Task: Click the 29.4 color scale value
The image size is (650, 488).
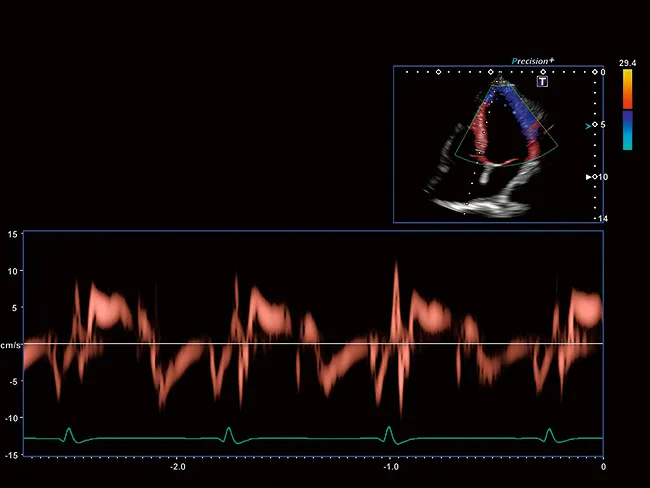Action: click(x=627, y=64)
